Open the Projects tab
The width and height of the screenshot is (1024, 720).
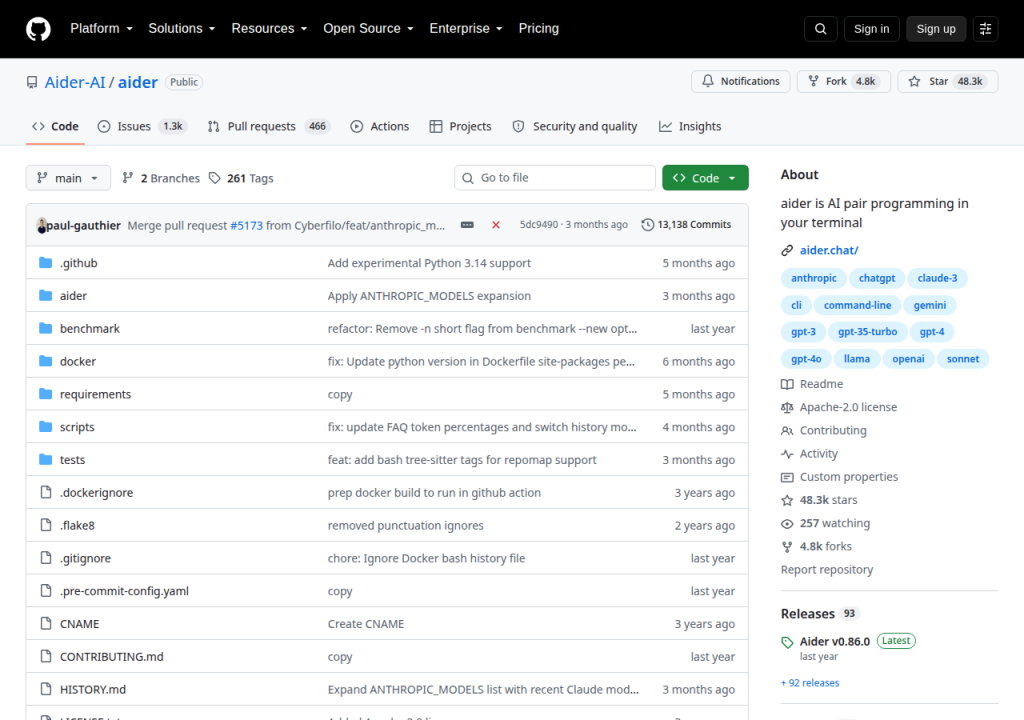click(460, 127)
